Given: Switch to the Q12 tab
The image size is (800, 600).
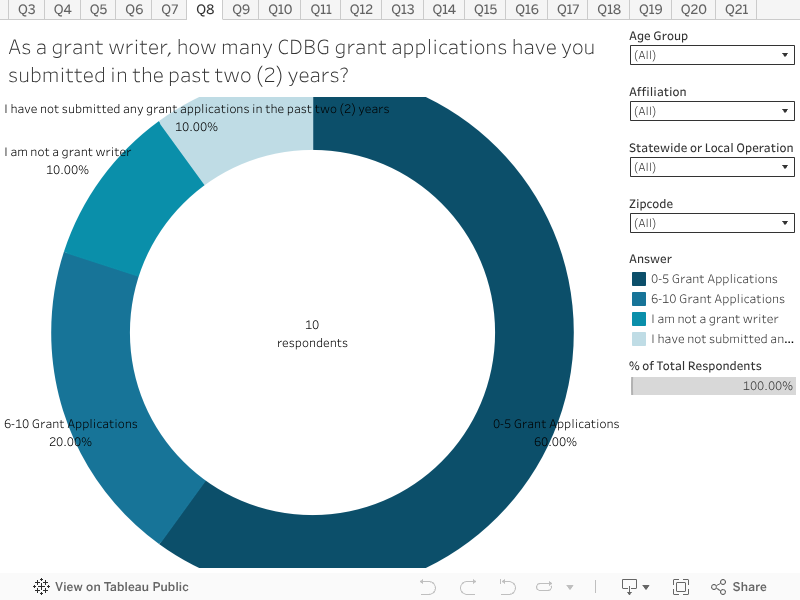Looking at the screenshot, I should [361, 9].
